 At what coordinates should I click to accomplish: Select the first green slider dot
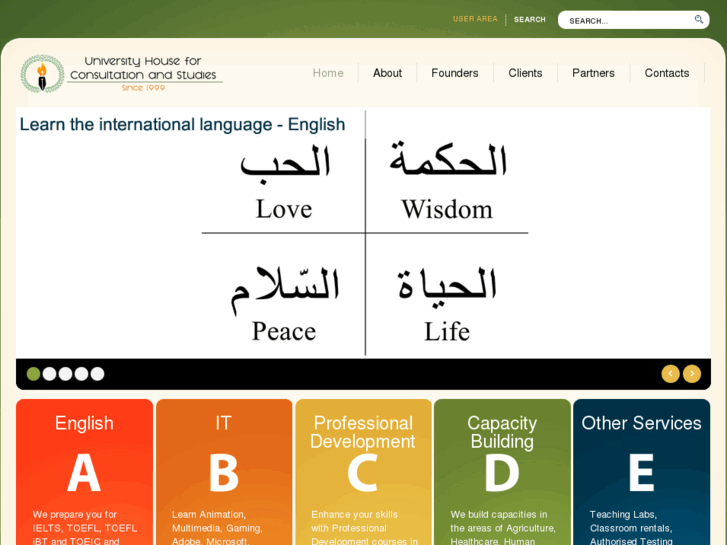(x=33, y=373)
